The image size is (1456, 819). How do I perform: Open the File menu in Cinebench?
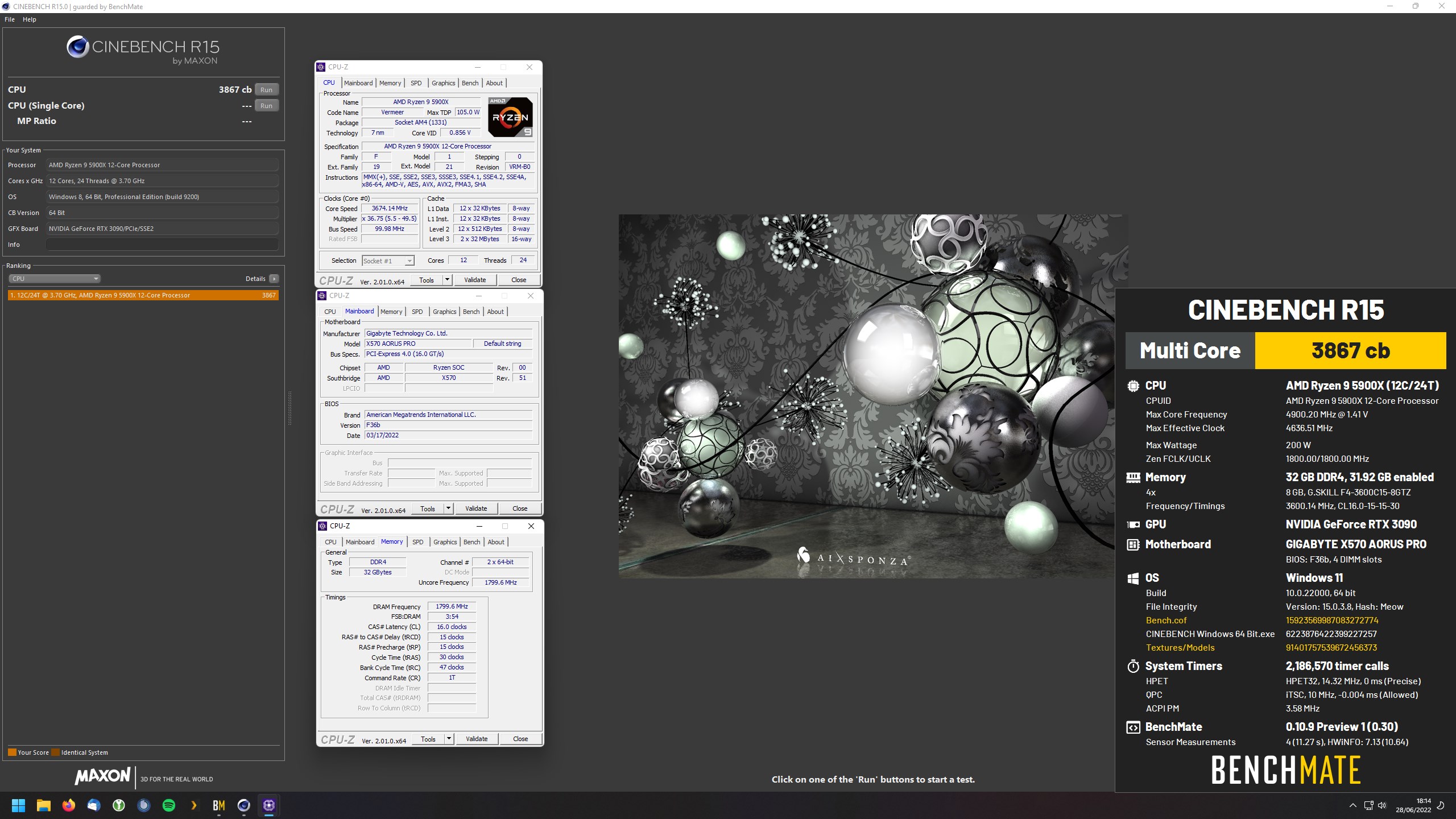click(x=10, y=19)
